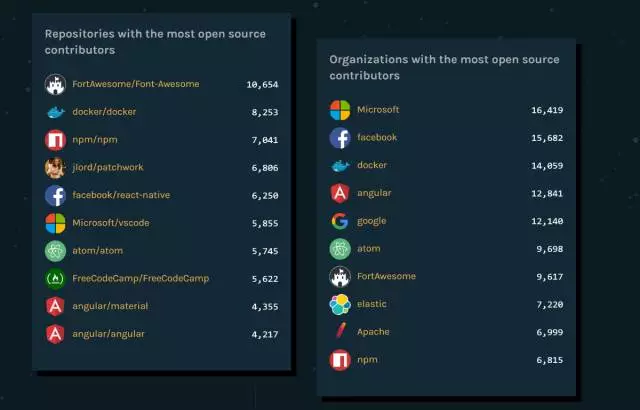Click the FortAwesome organization castle logo
This screenshot has height=410, width=640.
tap(340, 277)
